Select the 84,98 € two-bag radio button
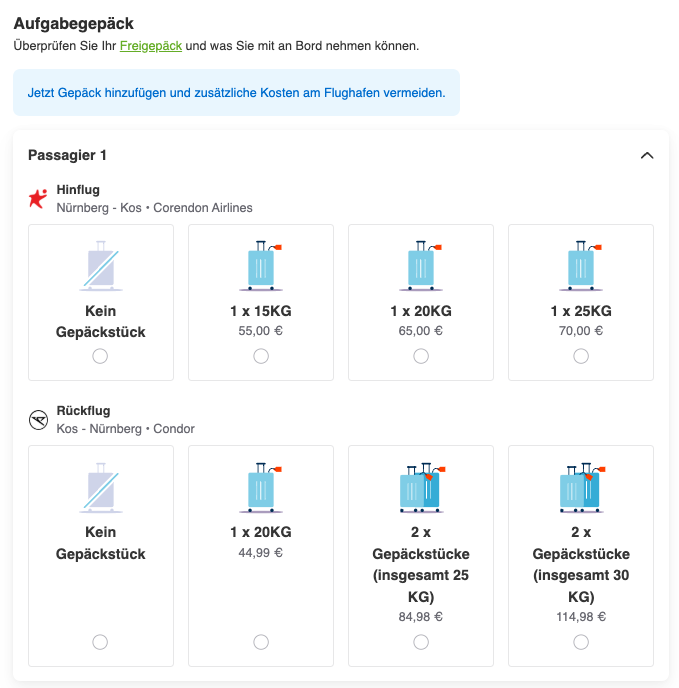 click(x=421, y=642)
